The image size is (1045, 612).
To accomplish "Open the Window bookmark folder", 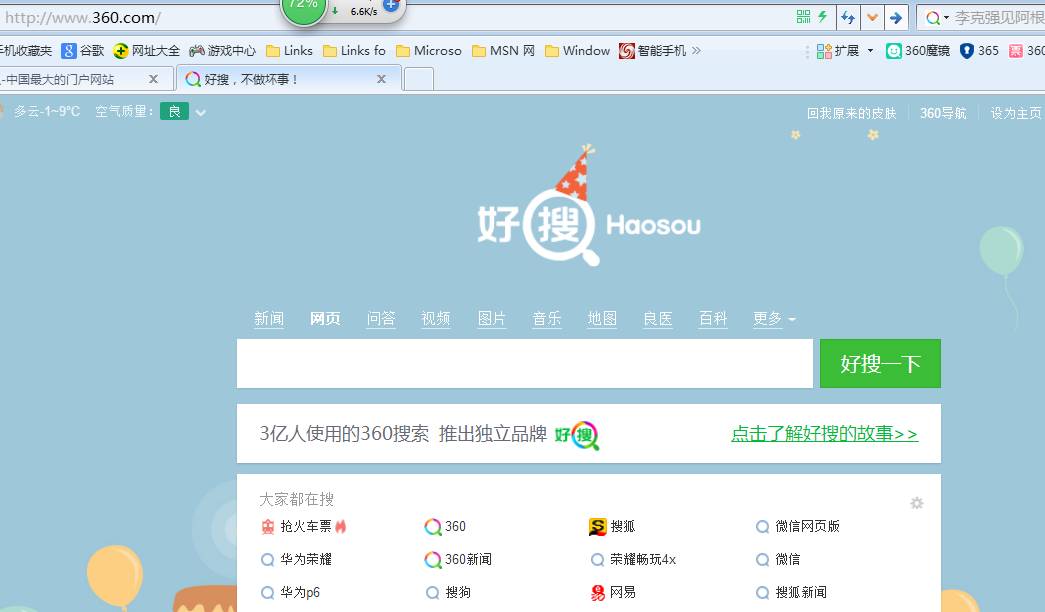I will [x=577, y=51].
